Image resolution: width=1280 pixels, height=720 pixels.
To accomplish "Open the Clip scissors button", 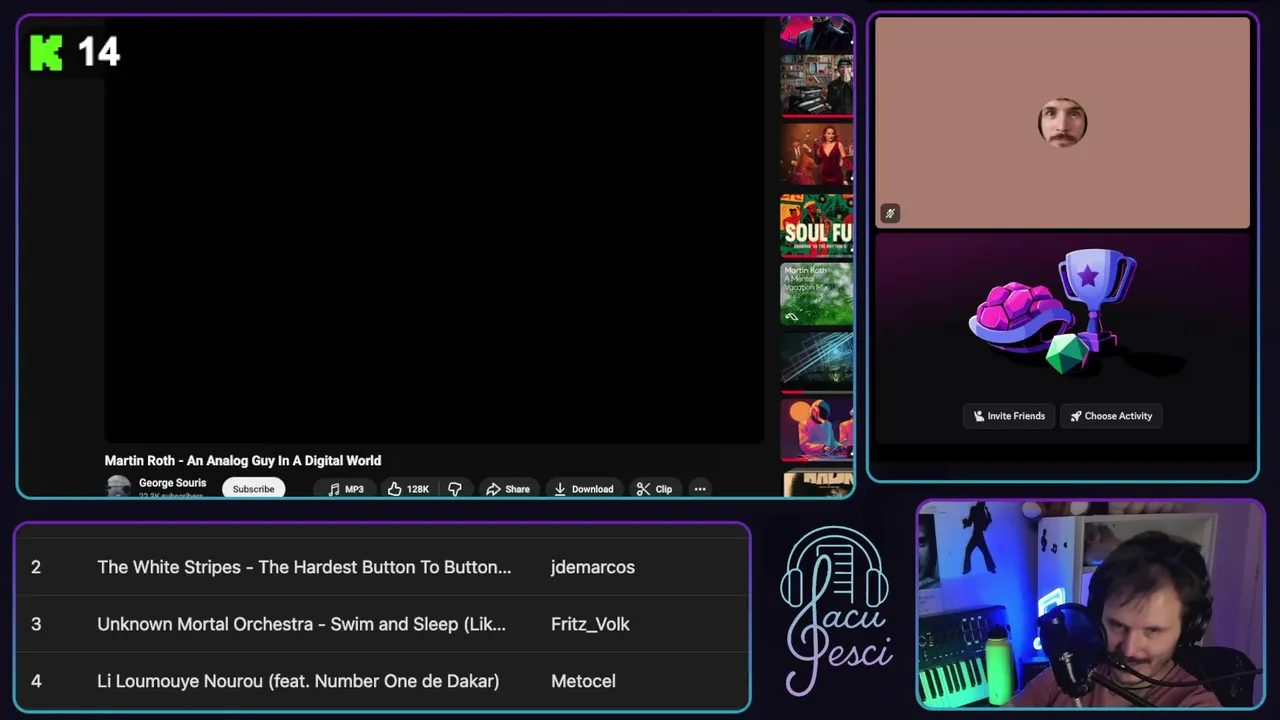I will (x=654, y=489).
